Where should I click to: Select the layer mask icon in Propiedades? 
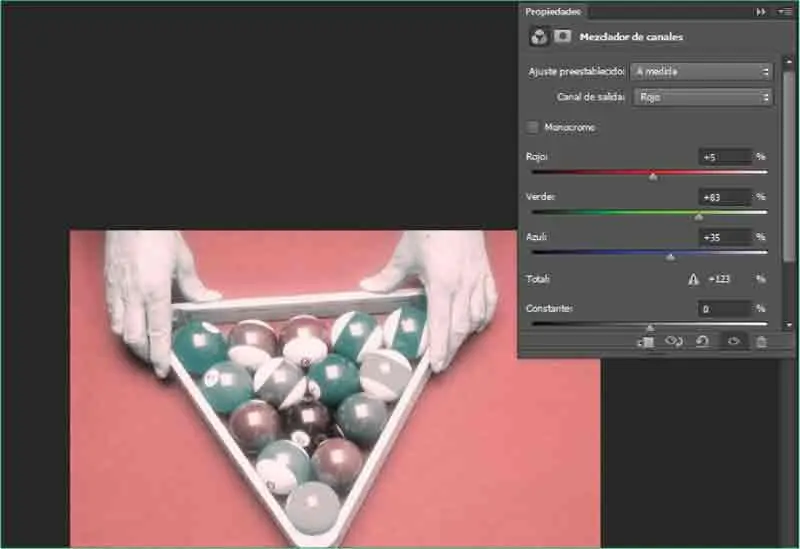pos(563,37)
